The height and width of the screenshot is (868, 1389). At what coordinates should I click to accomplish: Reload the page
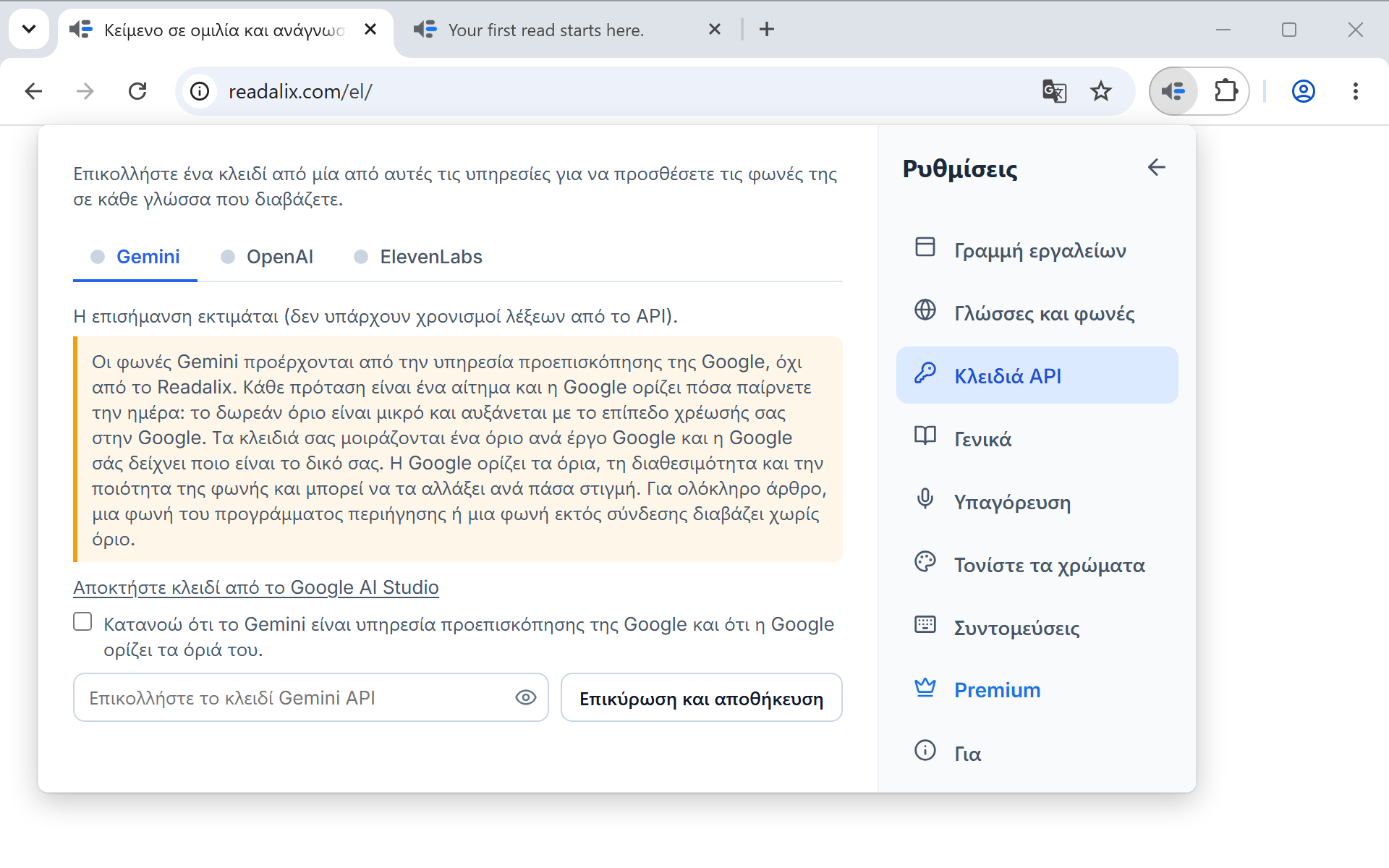click(x=137, y=91)
